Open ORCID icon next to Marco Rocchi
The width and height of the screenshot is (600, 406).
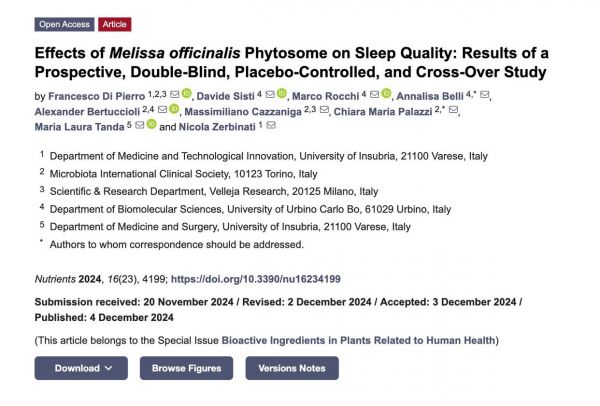pyautogui.click(x=387, y=95)
